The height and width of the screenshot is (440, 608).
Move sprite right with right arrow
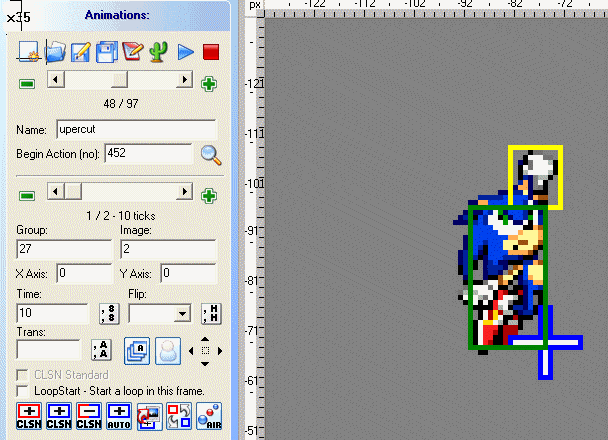(220, 351)
